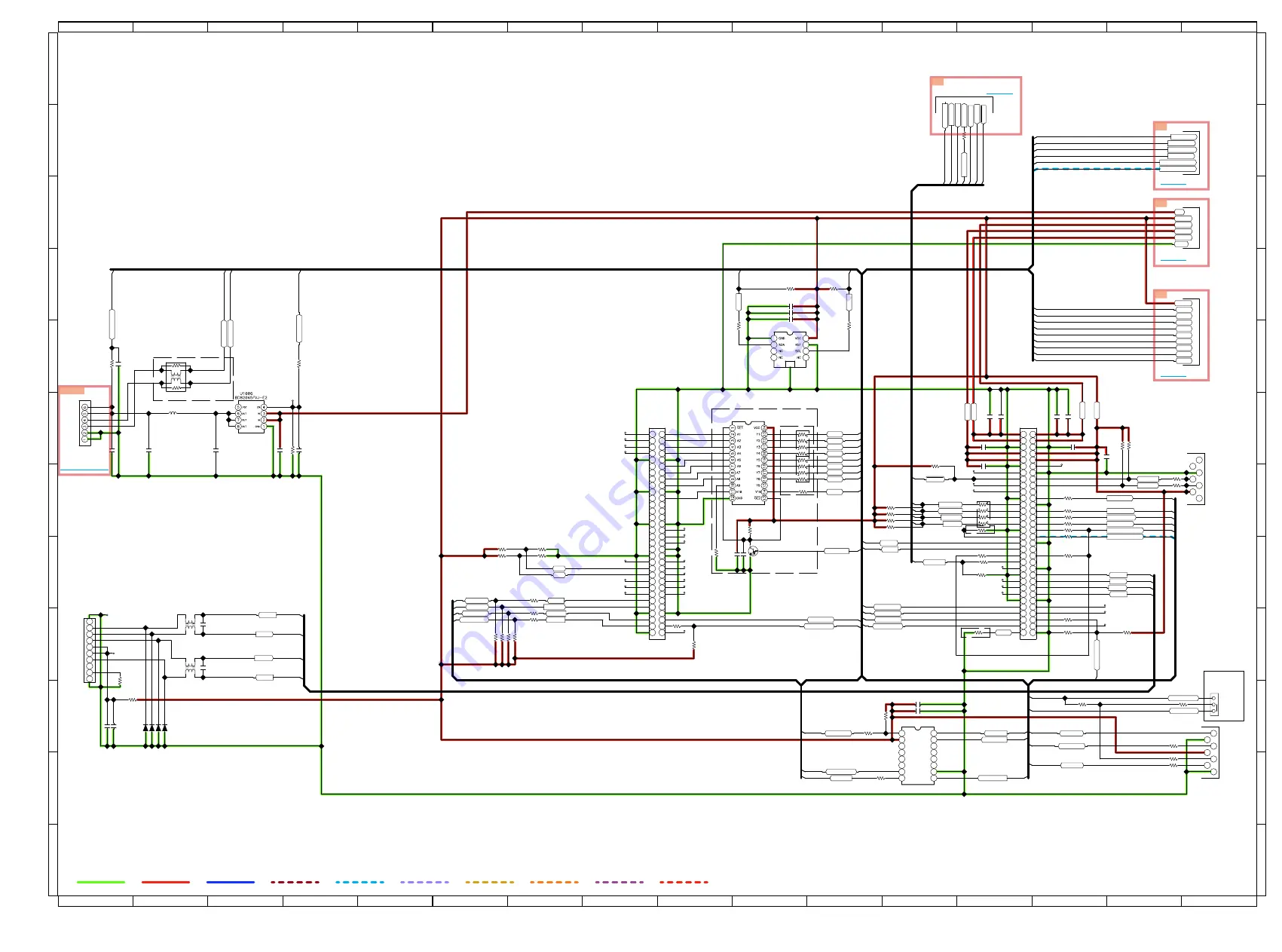Click the U1006 reference designator label
The image size is (1282, 952).
tap(246, 393)
